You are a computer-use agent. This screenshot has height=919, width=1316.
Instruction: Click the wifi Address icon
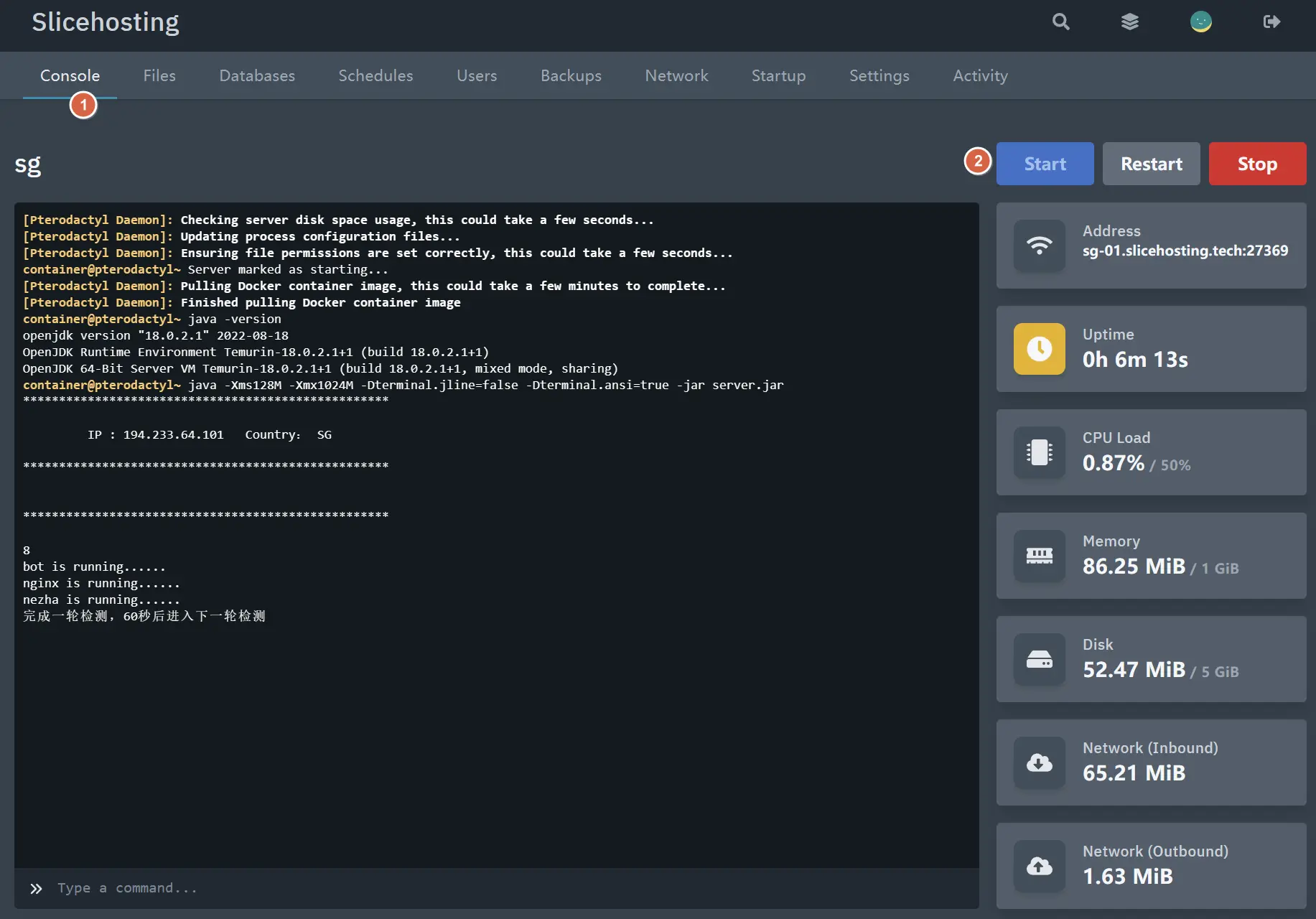coord(1039,246)
